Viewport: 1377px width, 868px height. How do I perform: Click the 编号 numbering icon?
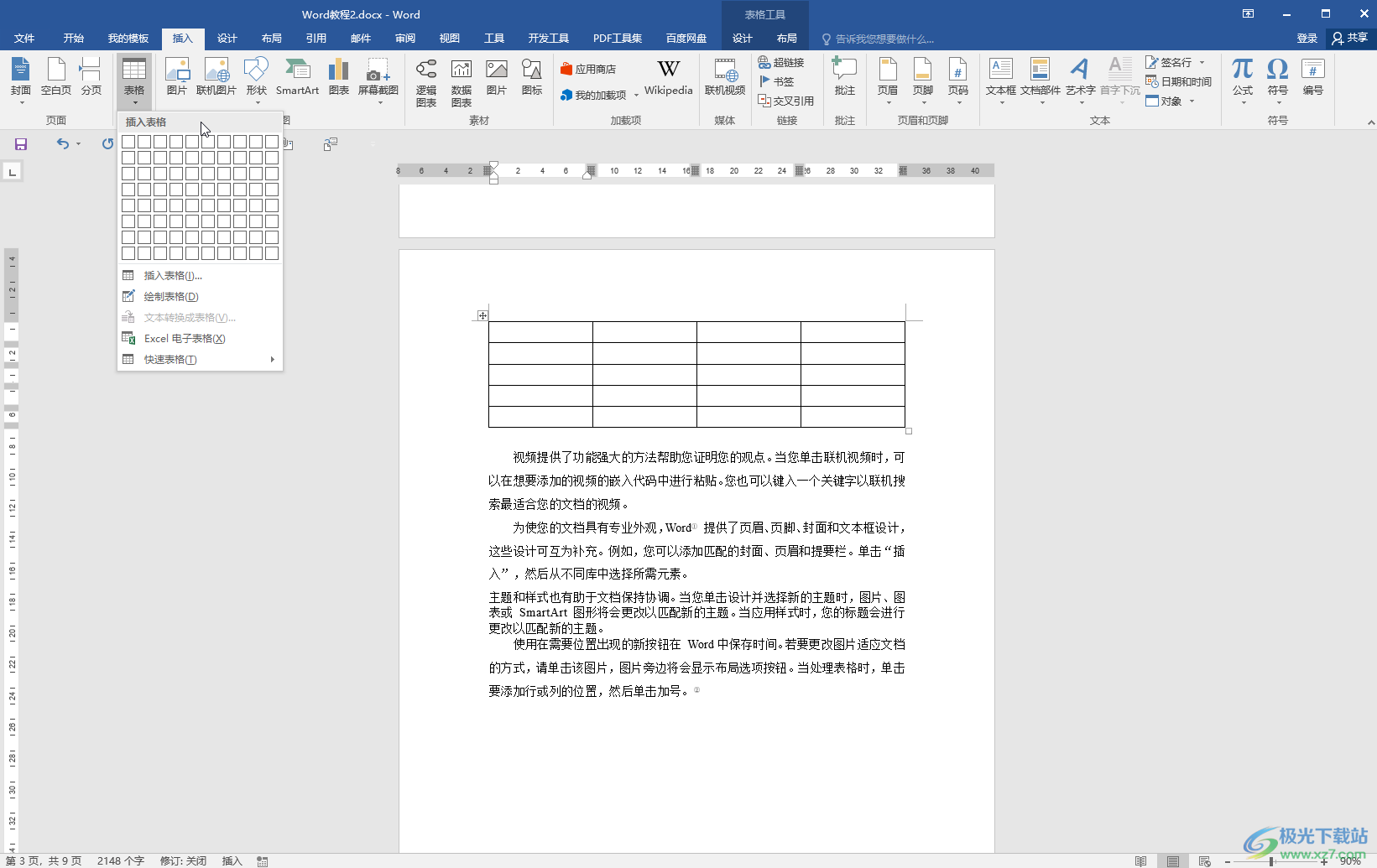click(x=1313, y=77)
